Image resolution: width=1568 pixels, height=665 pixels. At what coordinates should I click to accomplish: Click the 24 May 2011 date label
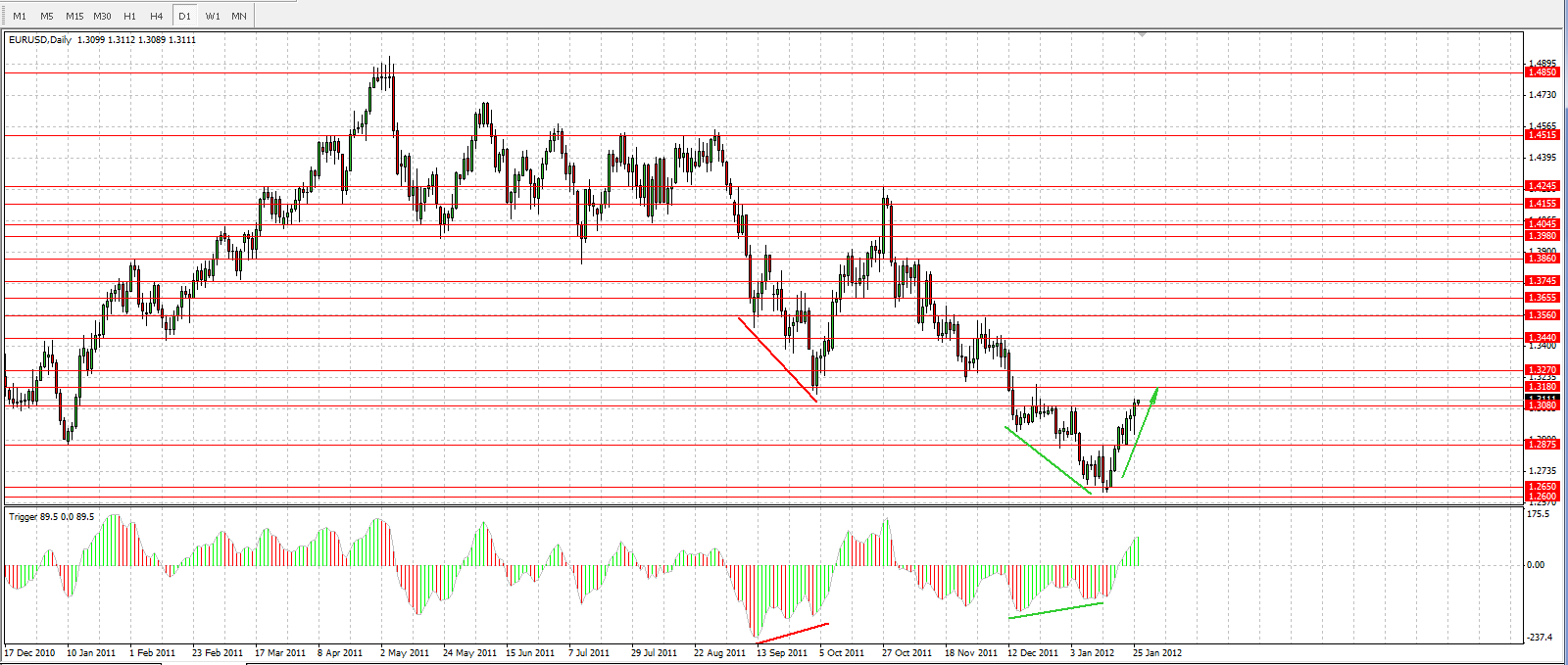pos(470,653)
